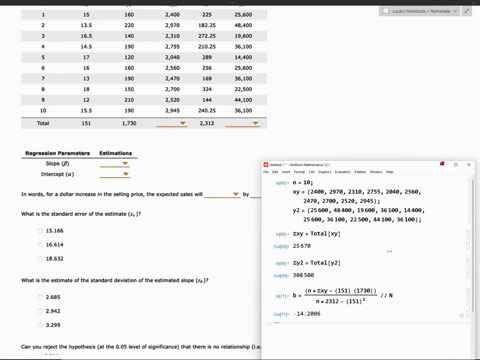Click the Total value 1,730
Screen dimensions: 480x360
click(129, 123)
